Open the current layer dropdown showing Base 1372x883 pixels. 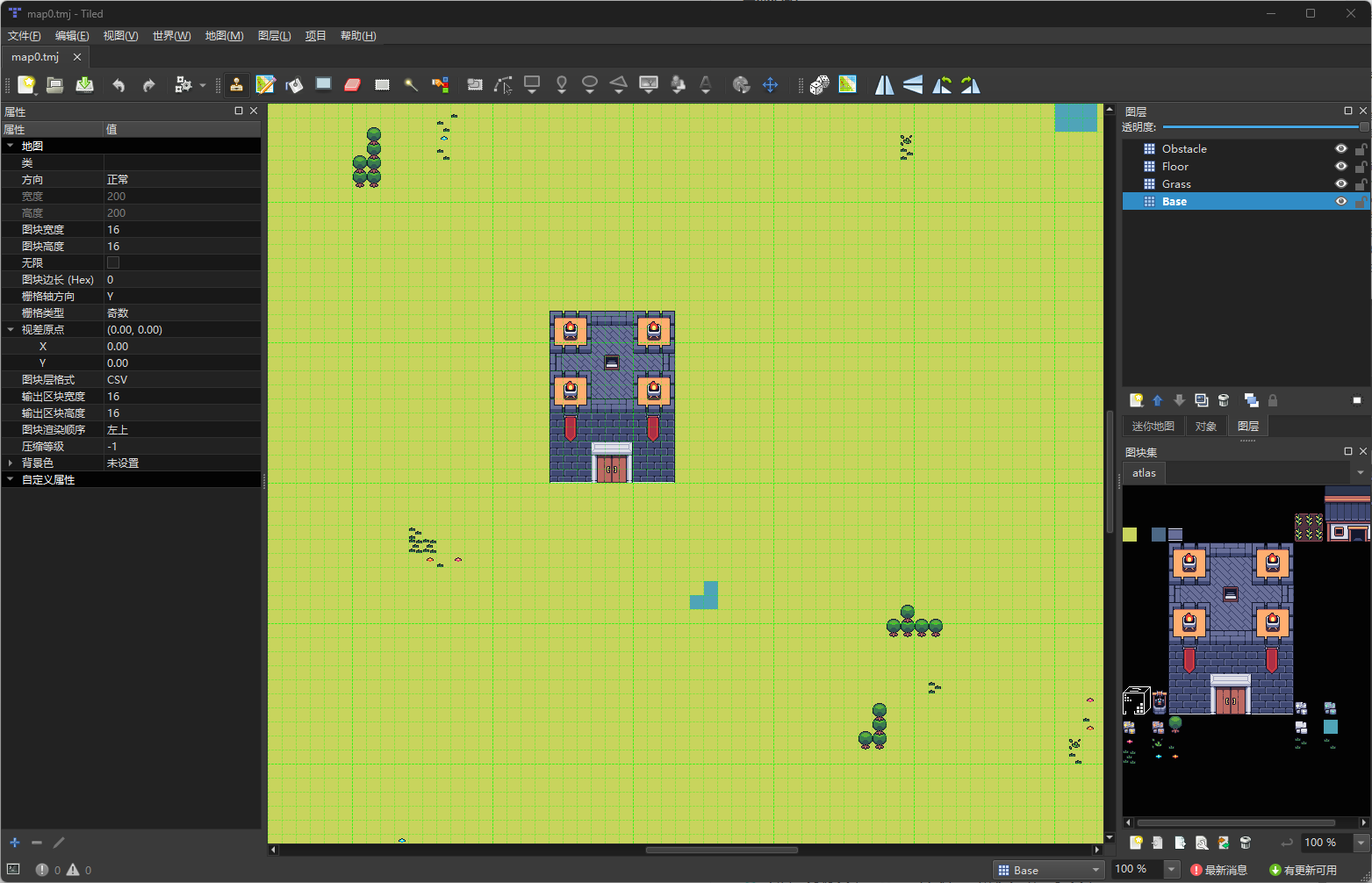tap(1048, 870)
